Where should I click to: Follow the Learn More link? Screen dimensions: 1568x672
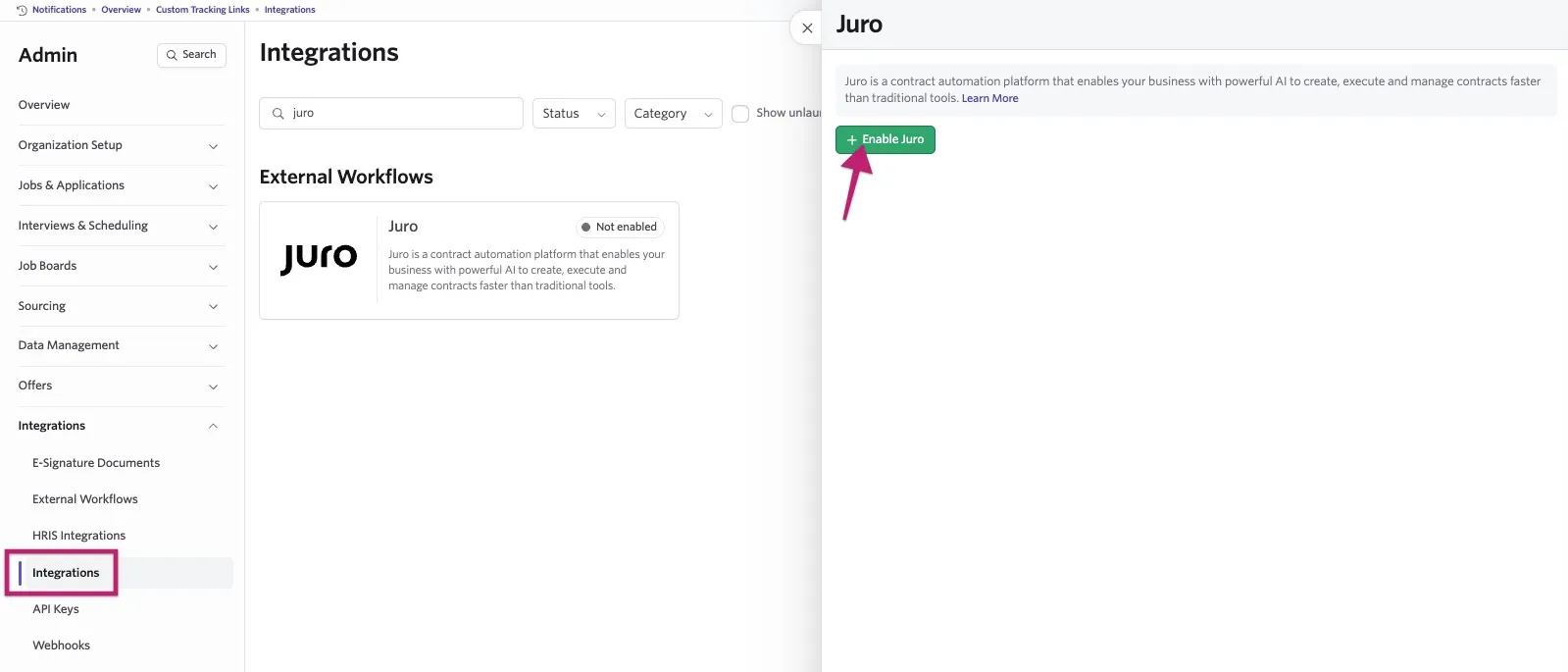click(989, 98)
